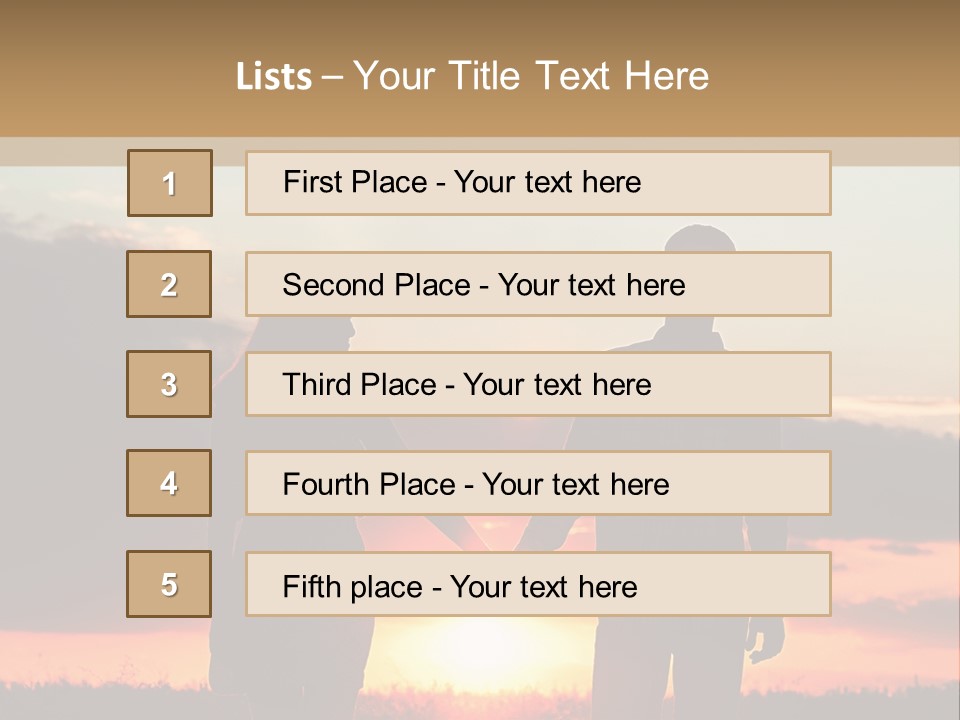Click the glowing setting sun
This screenshot has width=960, height=720.
click(x=480, y=650)
